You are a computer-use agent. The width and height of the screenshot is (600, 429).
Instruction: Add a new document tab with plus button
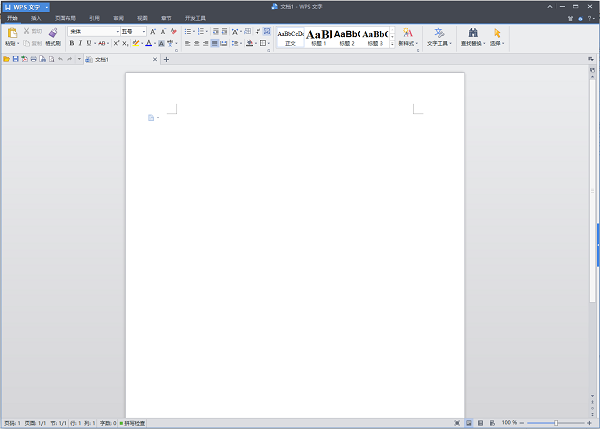coord(166,60)
